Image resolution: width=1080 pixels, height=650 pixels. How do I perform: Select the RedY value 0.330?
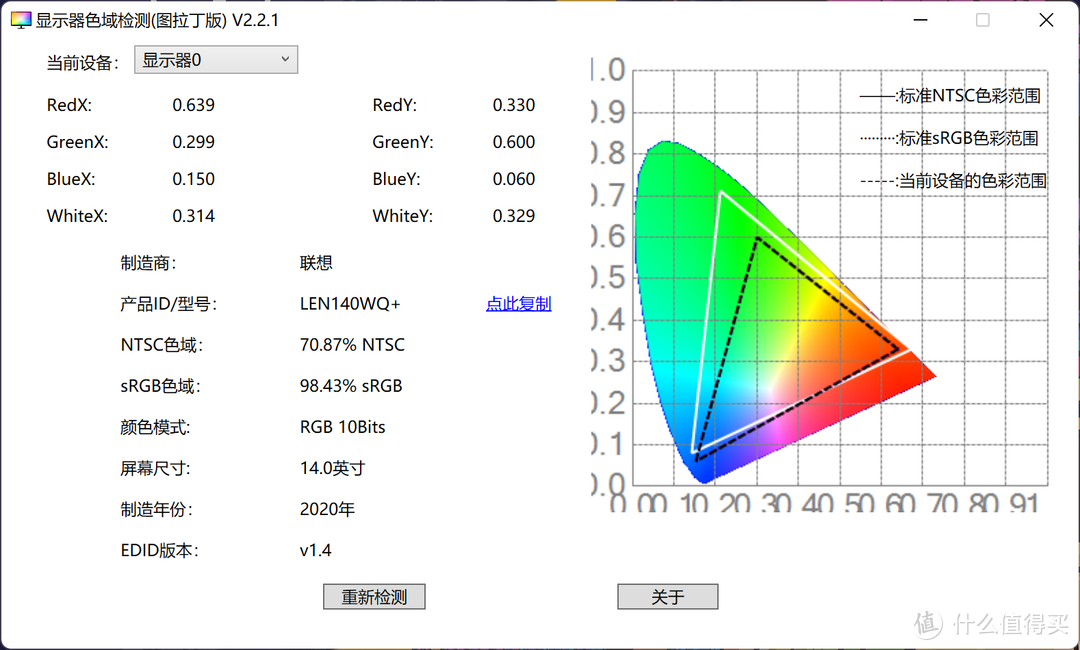514,105
